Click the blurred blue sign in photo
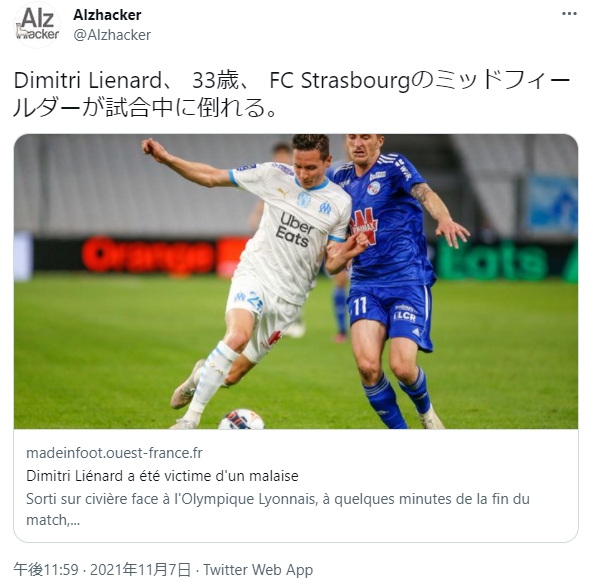Screen dimensions: 593x586 pos(552,204)
